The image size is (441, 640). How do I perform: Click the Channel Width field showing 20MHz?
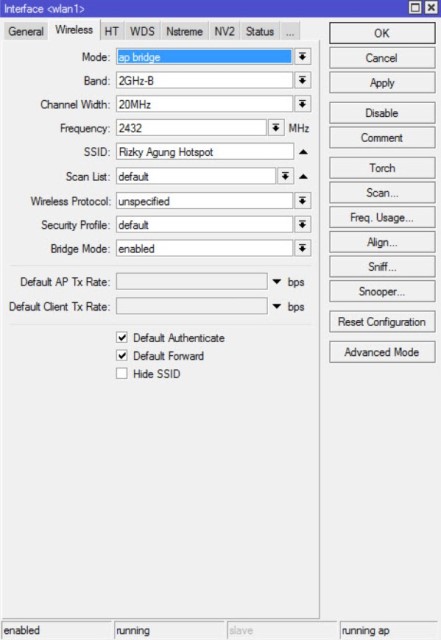tap(204, 104)
